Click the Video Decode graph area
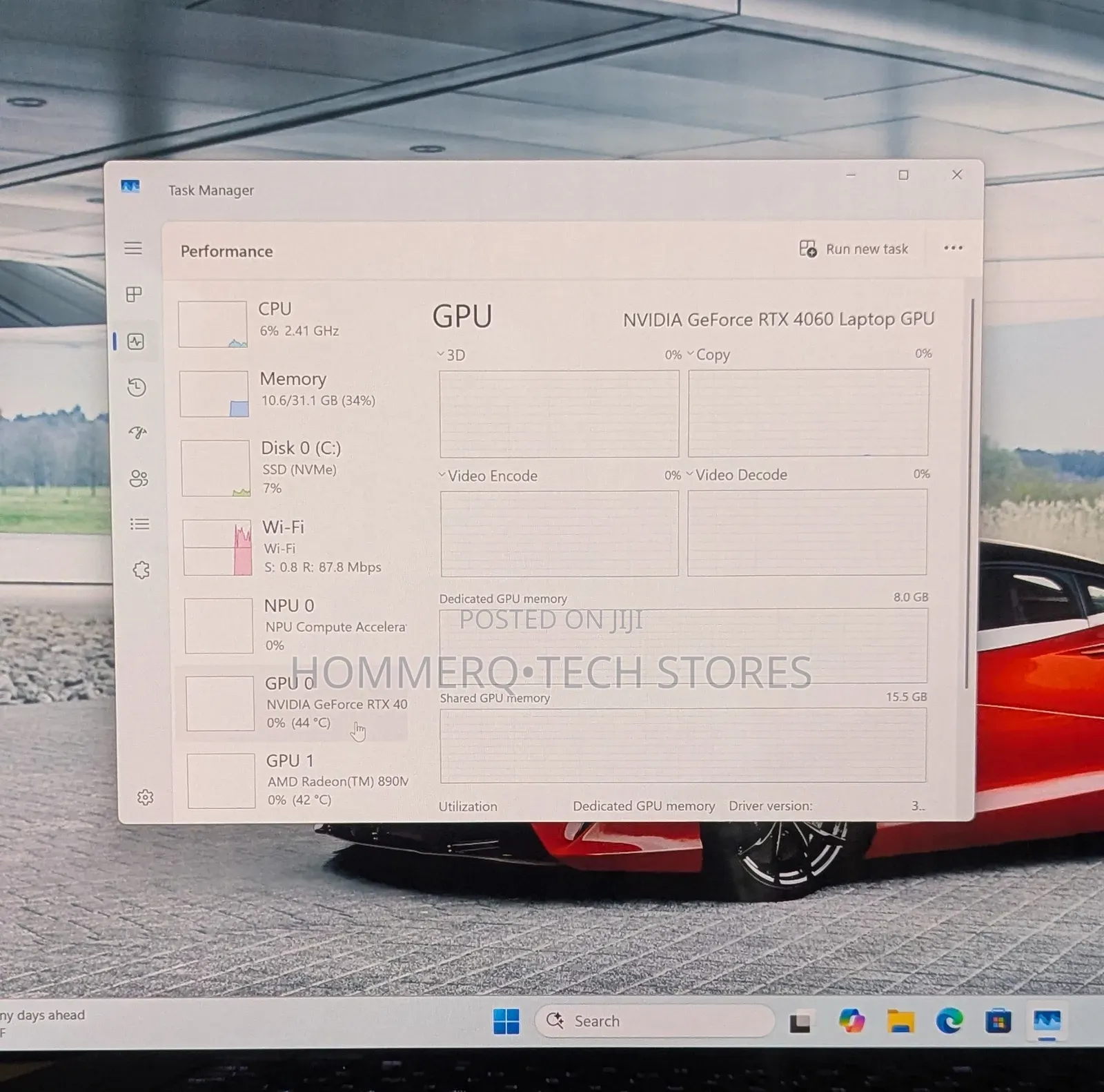This screenshot has height=1092, width=1104. click(x=807, y=532)
